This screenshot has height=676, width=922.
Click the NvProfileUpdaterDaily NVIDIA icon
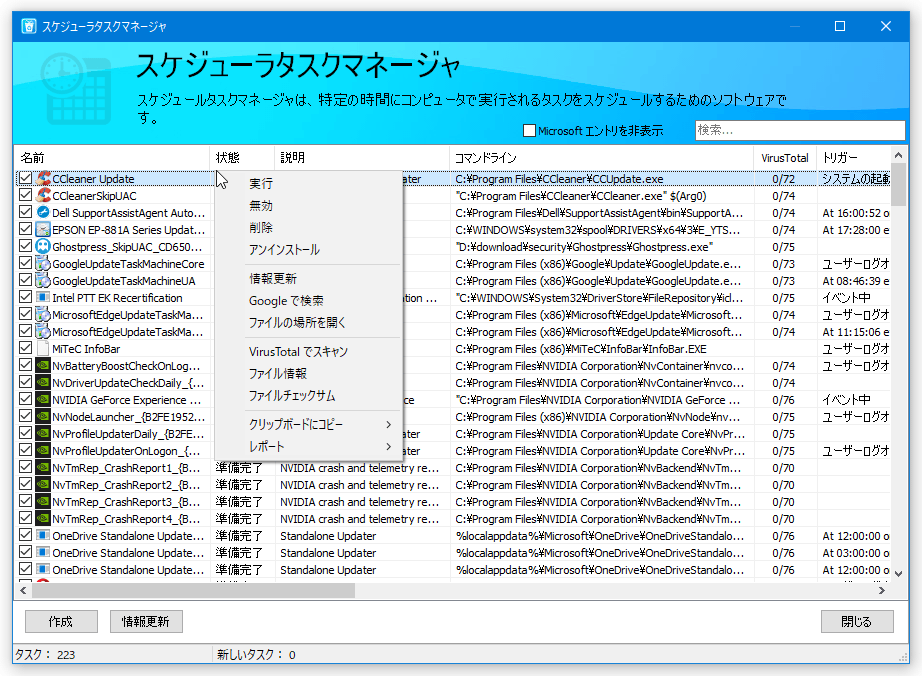[43, 434]
